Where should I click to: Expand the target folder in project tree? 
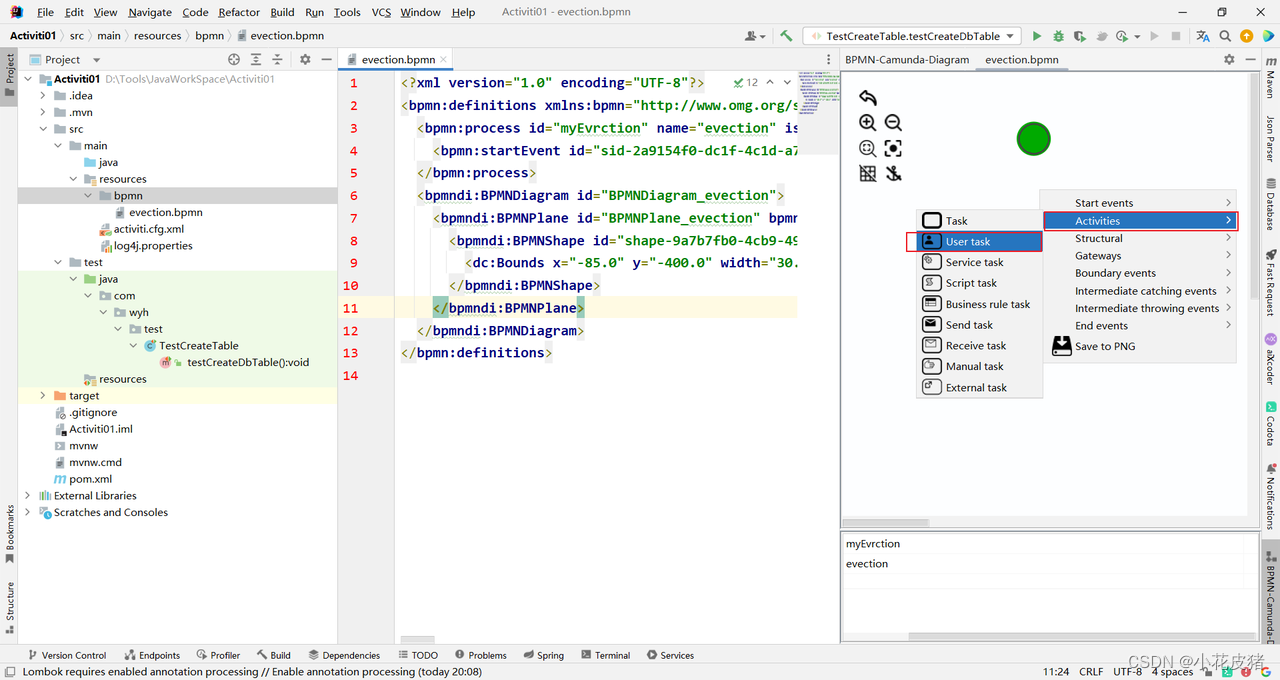click(43, 396)
